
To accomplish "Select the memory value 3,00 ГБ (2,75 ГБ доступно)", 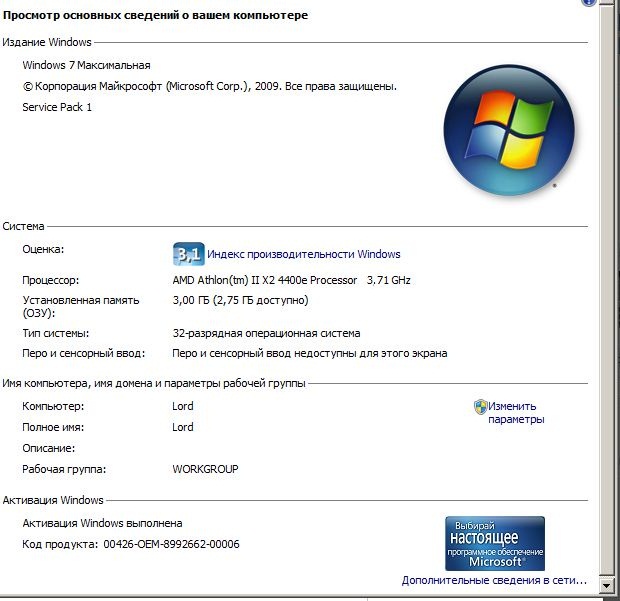I will (x=240, y=300).
